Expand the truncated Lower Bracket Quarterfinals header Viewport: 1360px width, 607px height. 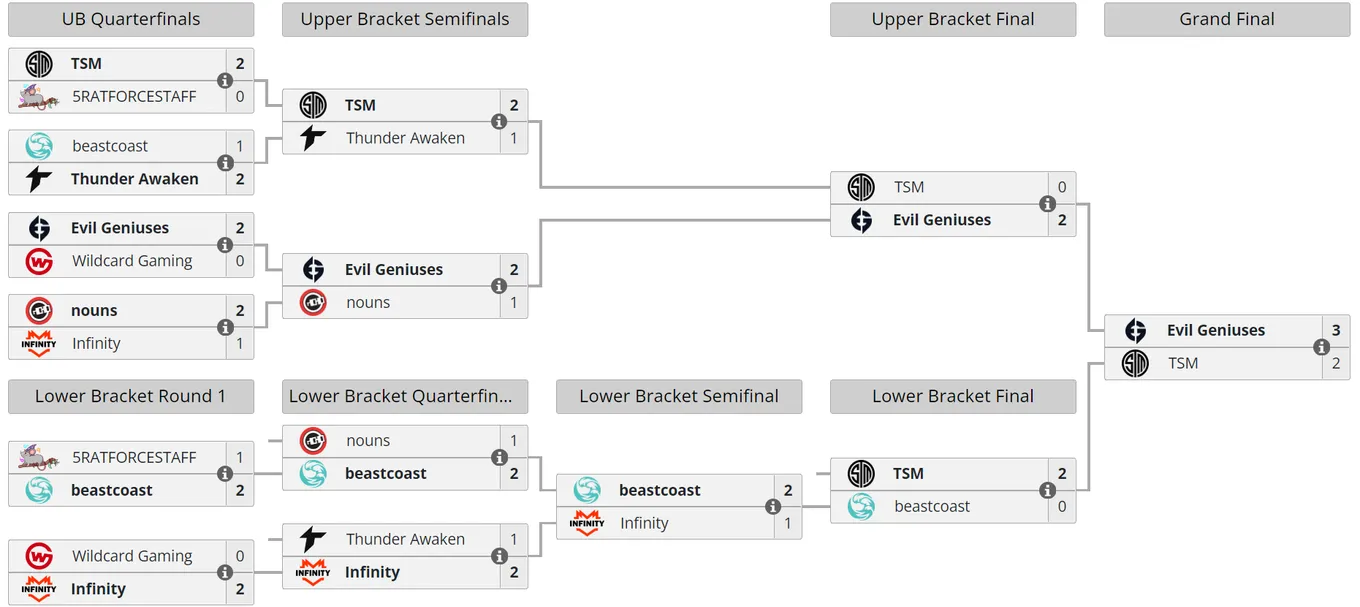point(405,396)
